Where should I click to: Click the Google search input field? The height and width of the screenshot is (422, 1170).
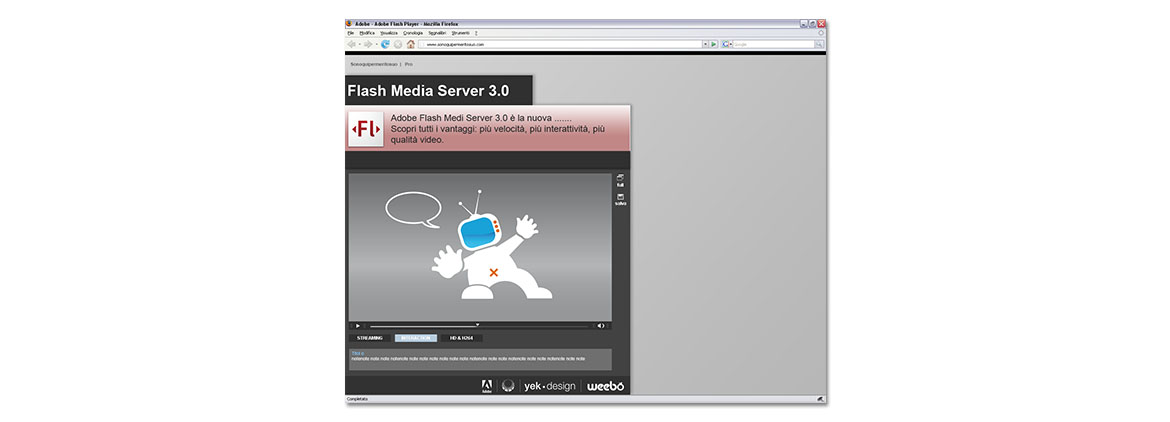[774, 45]
